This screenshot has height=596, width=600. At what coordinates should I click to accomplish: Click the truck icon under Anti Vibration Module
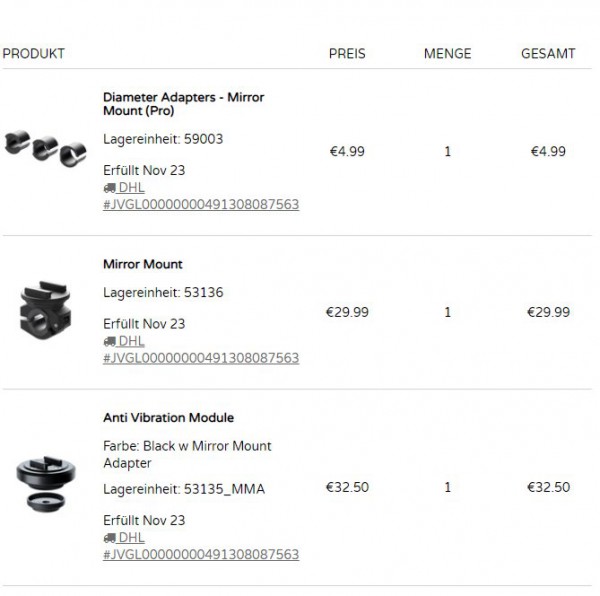coord(109,538)
